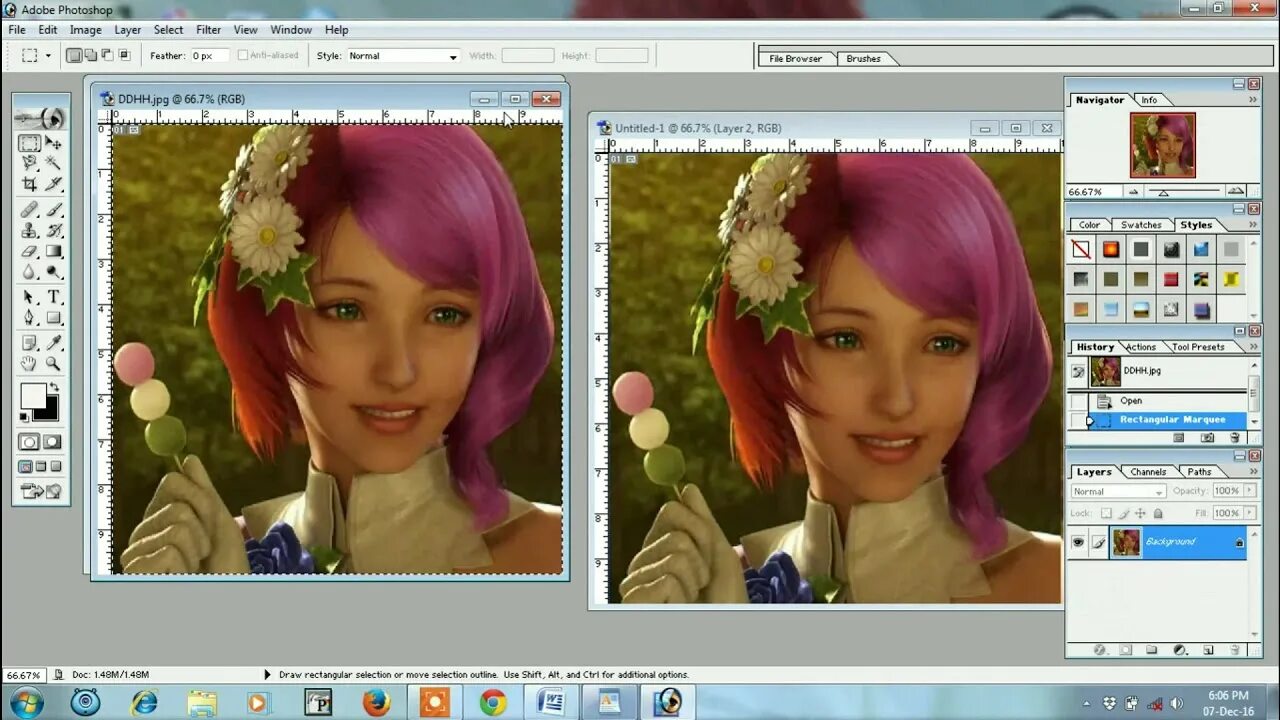The height and width of the screenshot is (720, 1280).
Task: Open the foreground color picker
Action: 31,394
